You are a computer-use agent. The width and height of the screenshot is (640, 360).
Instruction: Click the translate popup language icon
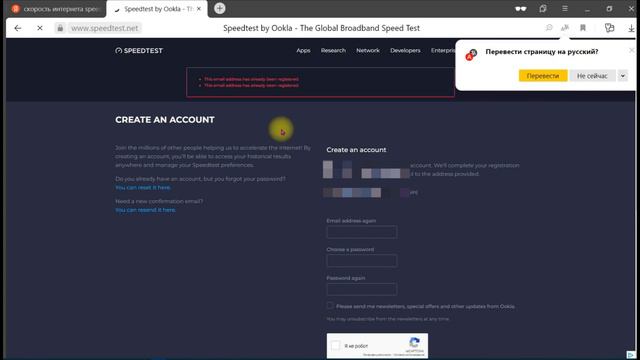point(471,54)
